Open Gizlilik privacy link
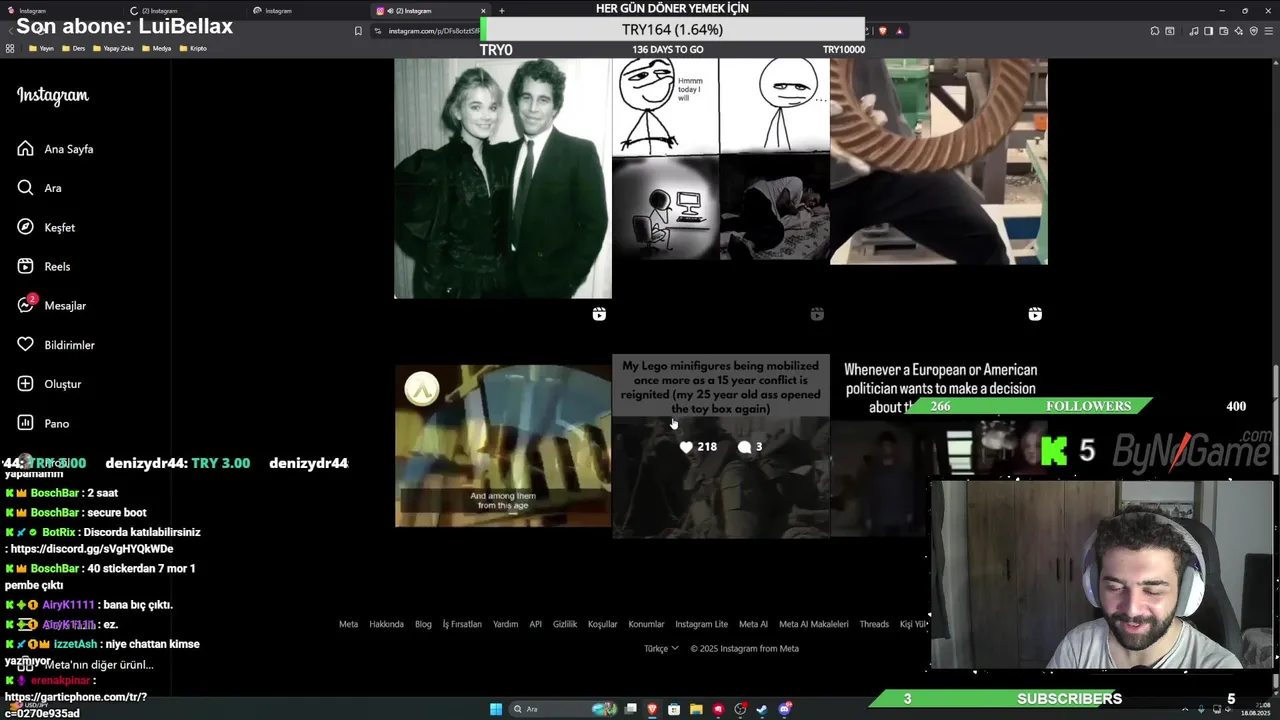1280x720 pixels. tap(565, 624)
